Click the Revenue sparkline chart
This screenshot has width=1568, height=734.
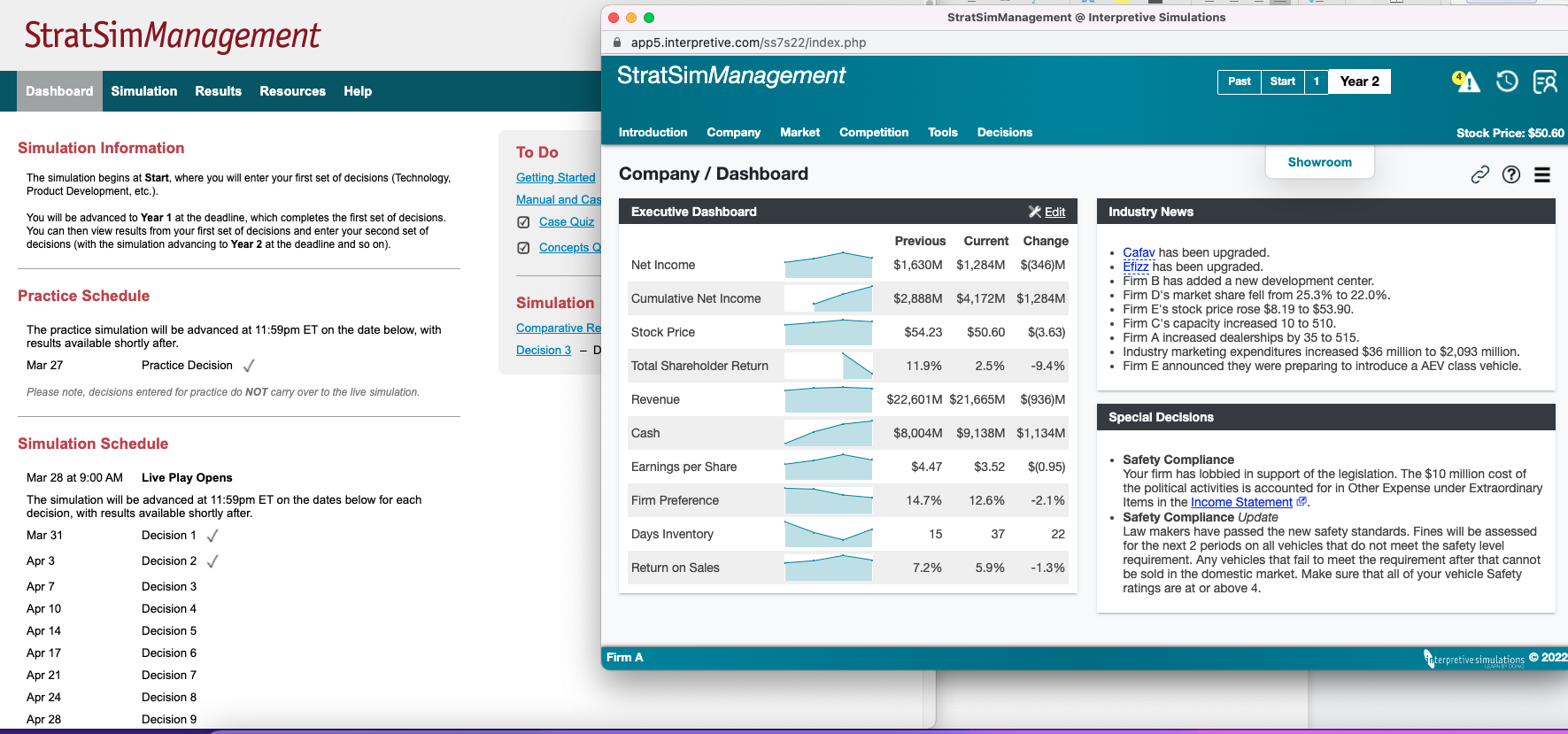(829, 399)
